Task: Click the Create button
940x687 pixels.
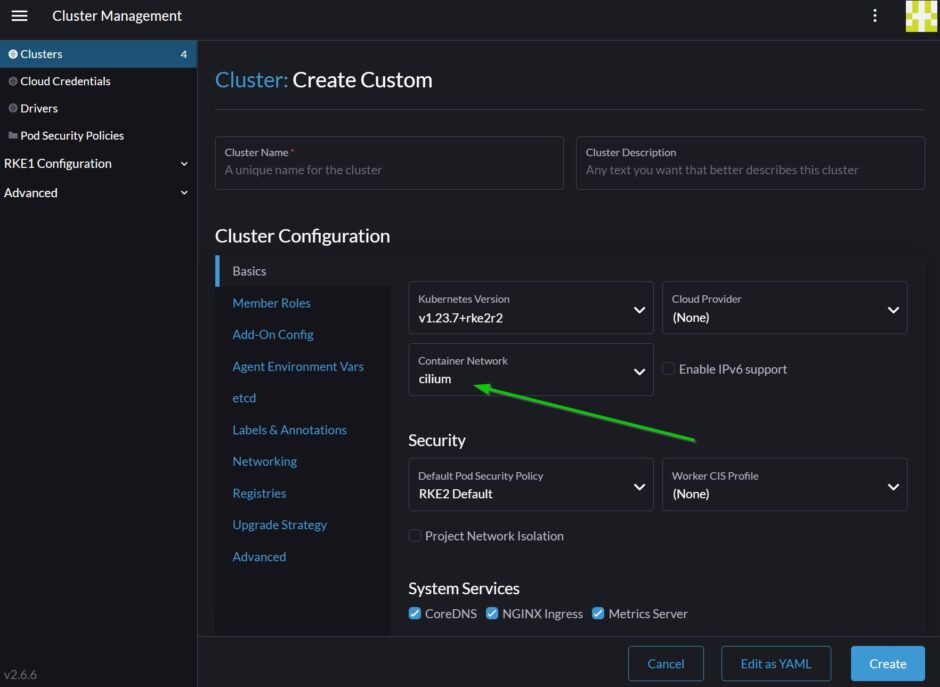Action: pos(887,663)
